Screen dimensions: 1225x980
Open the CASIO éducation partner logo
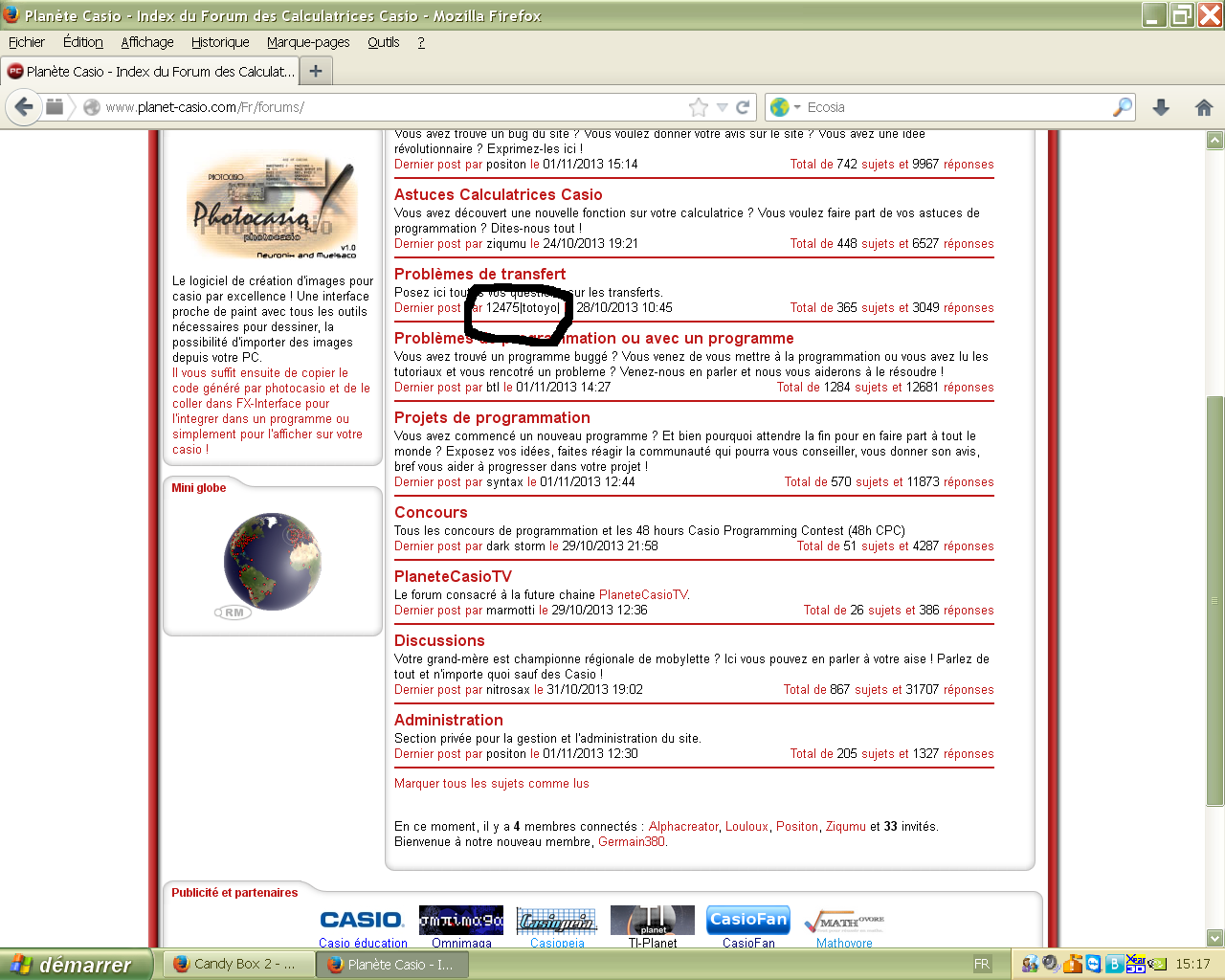click(x=362, y=920)
